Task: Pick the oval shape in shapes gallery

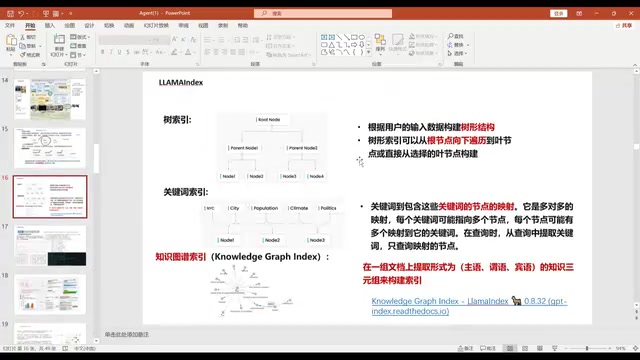Action: pyautogui.click(x=362, y=37)
